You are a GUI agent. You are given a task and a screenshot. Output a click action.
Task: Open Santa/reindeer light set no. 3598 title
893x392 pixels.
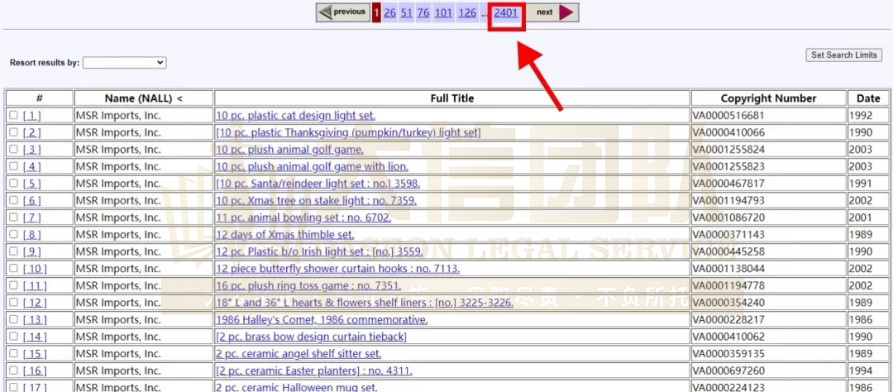[318, 183]
